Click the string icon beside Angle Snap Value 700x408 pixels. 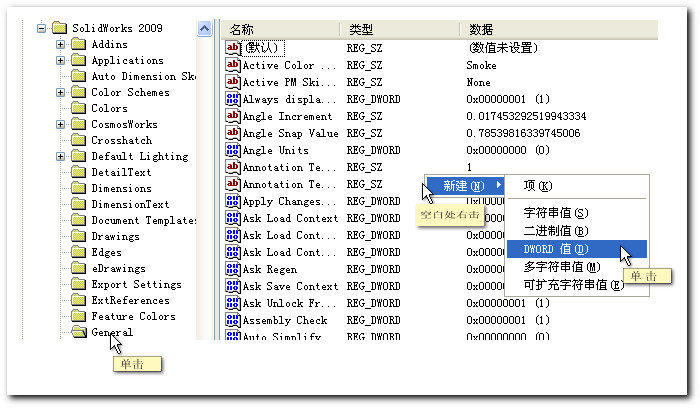coord(233,133)
